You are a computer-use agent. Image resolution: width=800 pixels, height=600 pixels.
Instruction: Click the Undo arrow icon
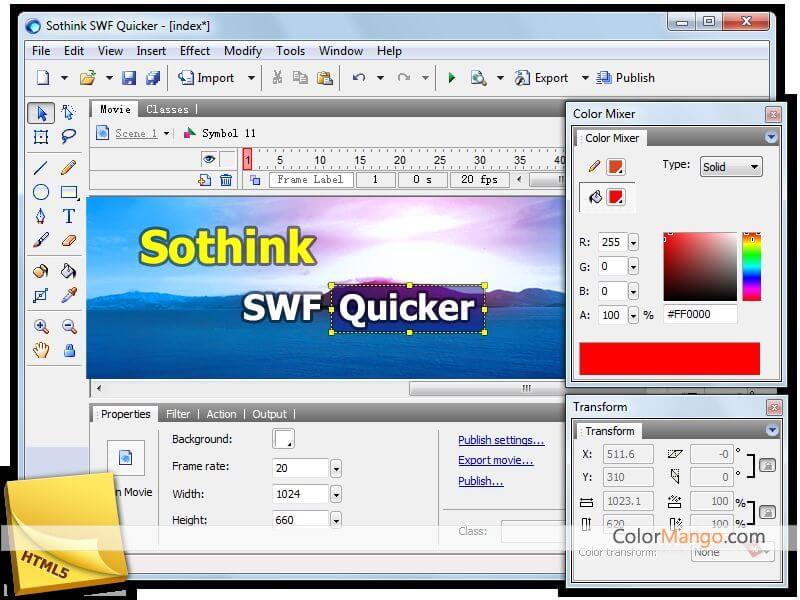359,78
